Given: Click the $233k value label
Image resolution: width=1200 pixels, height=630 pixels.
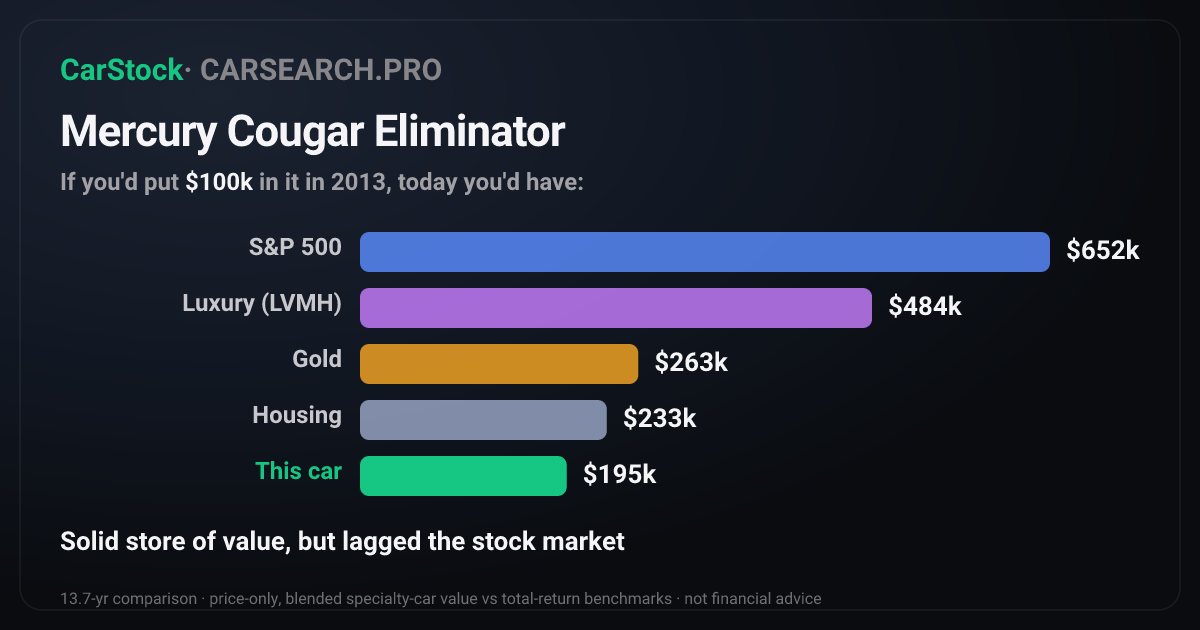Looking at the screenshot, I should coord(660,419).
